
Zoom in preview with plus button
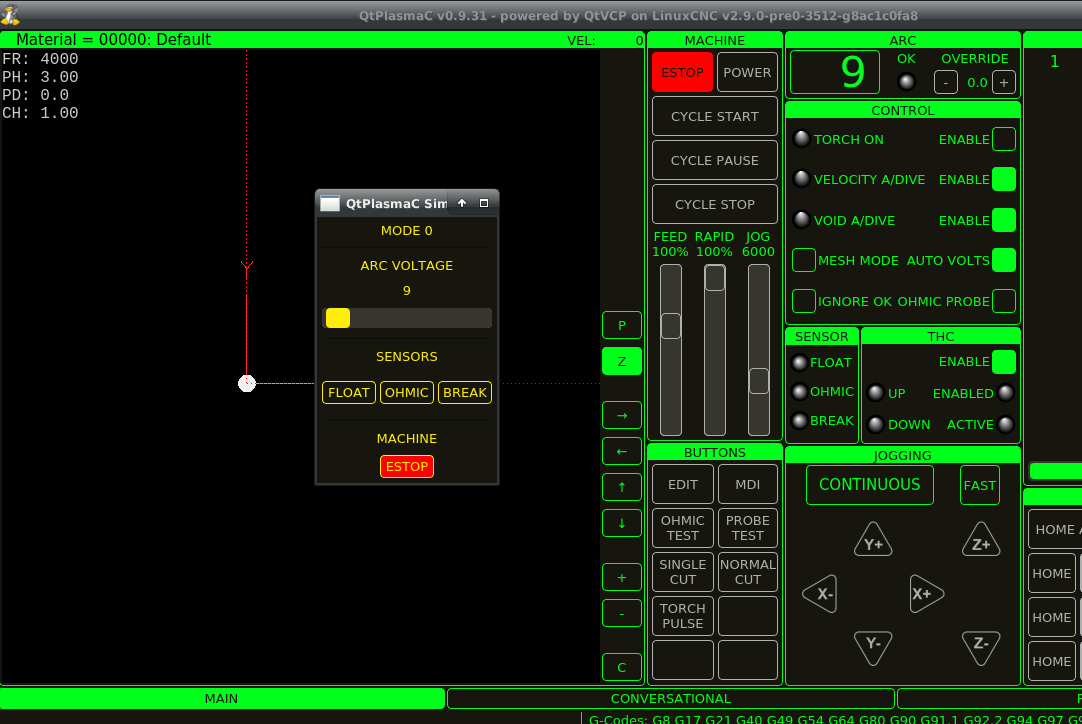point(622,578)
